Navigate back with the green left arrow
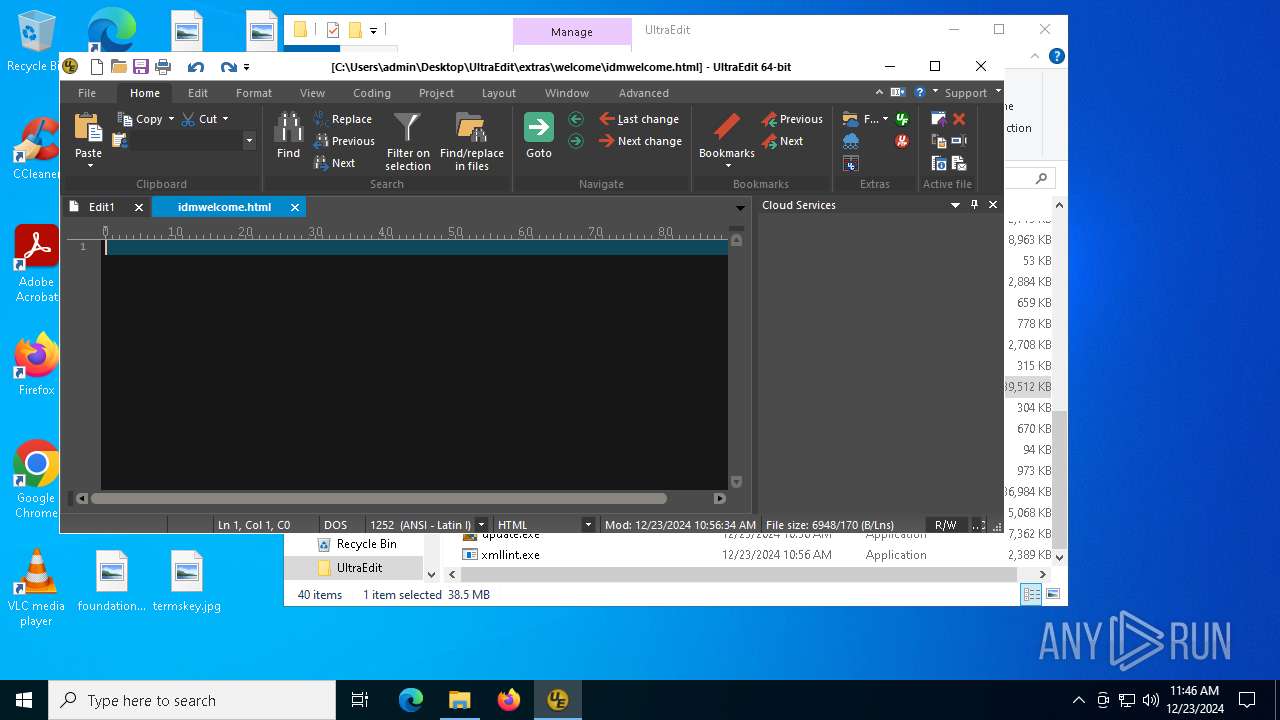Viewport: 1280px width, 720px height. click(x=576, y=119)
